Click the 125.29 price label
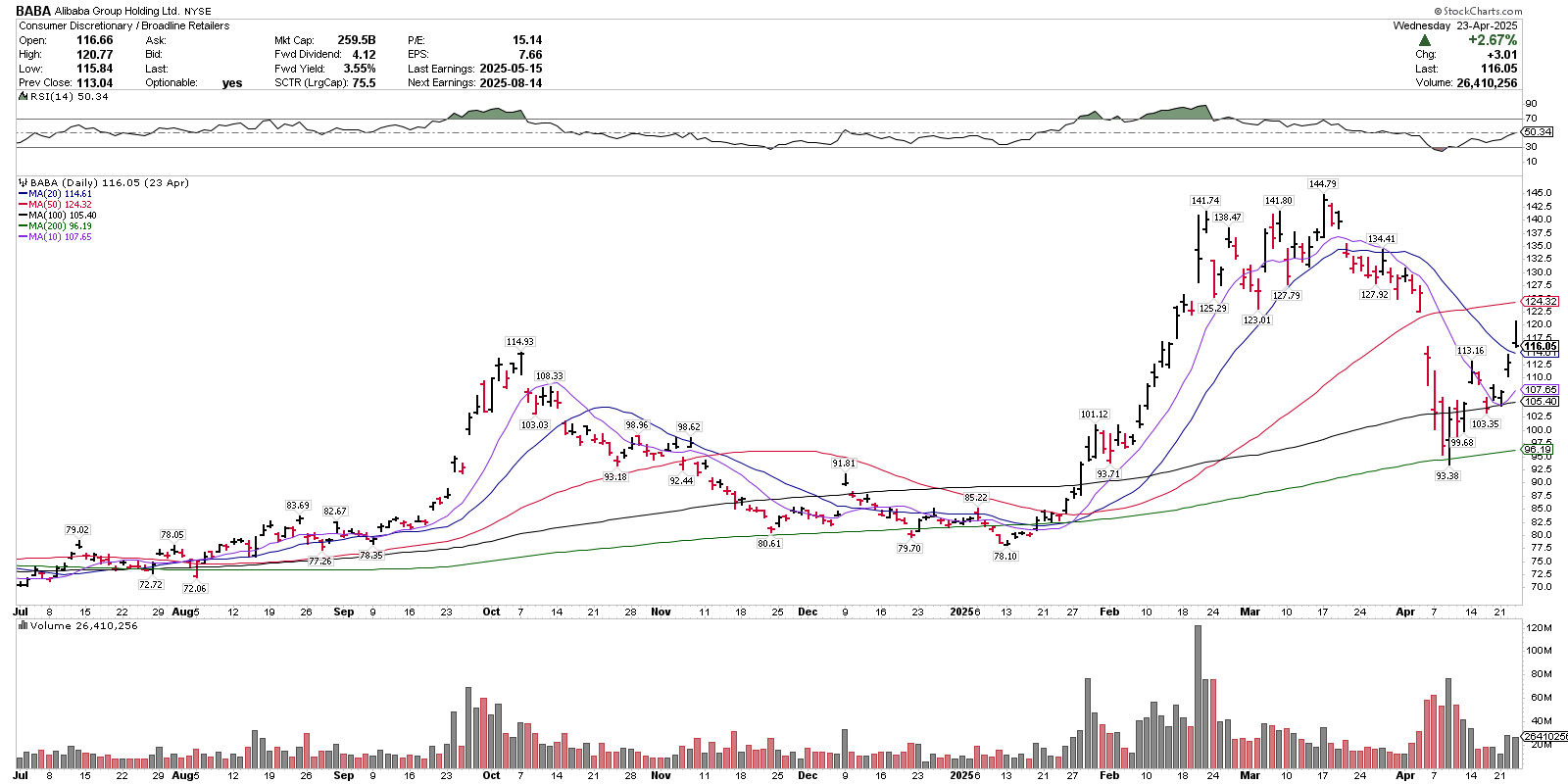This screenshot has height=784, width=1568. pyautogui.click(x=1212, y=309)
